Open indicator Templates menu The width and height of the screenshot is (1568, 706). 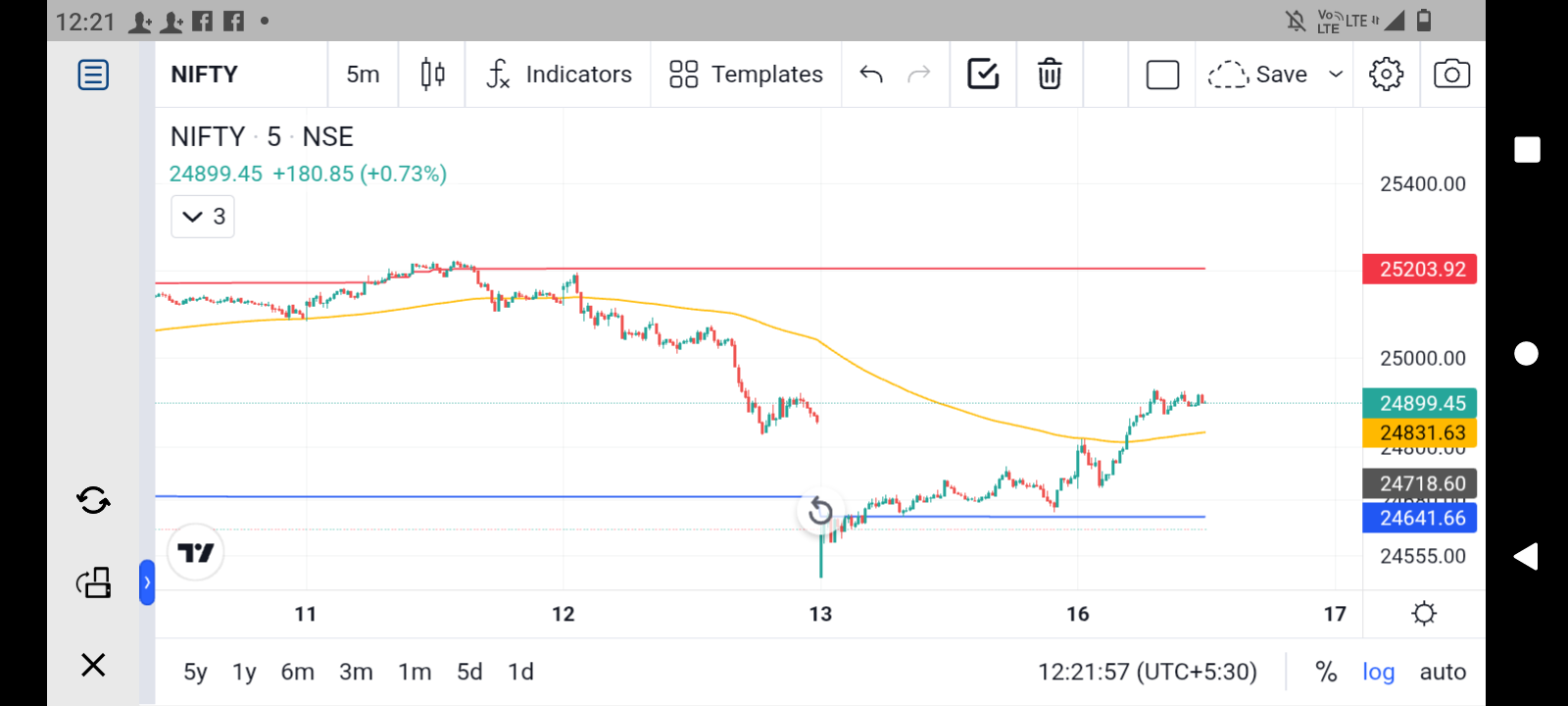click(746, 75)
